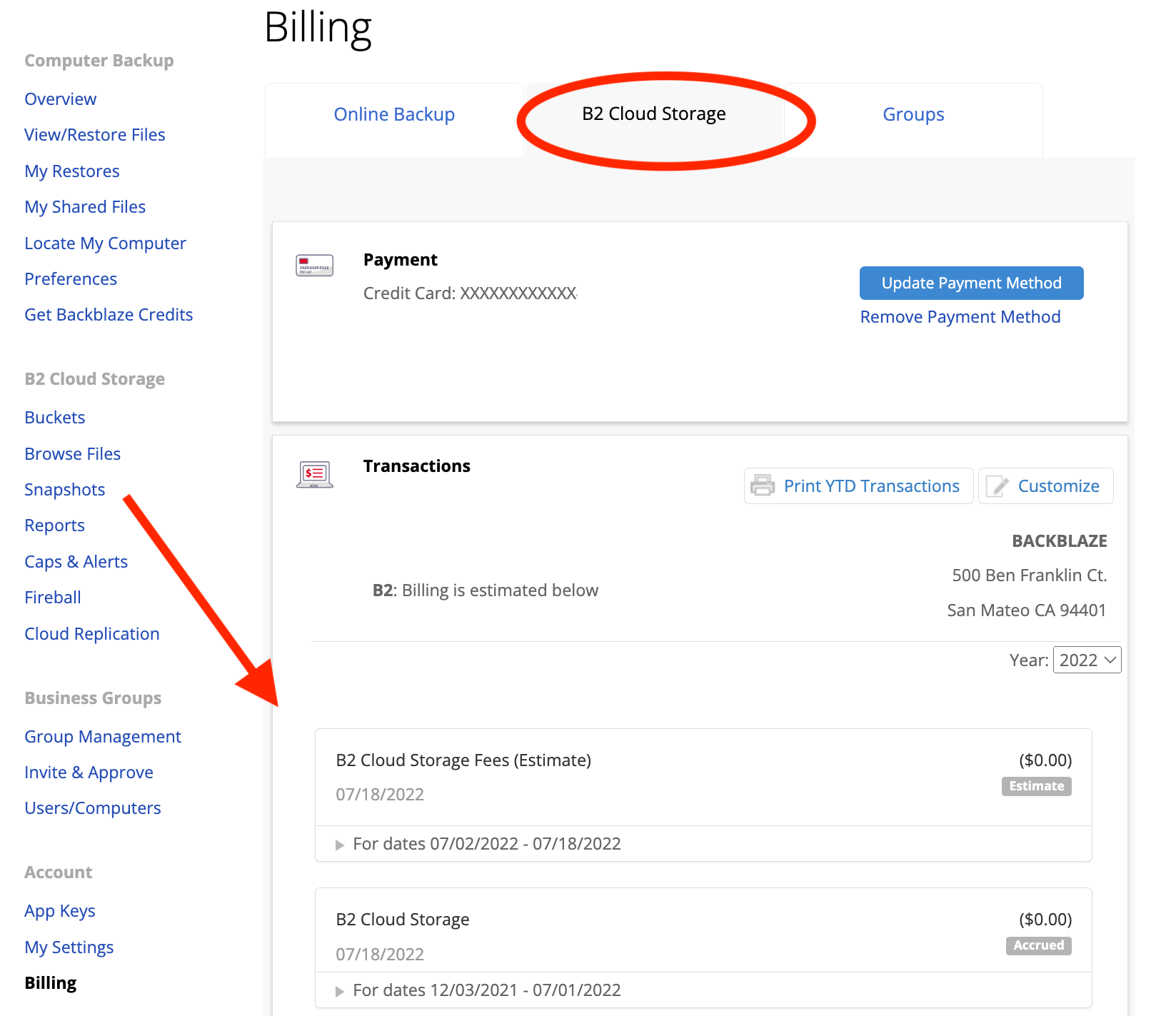Image resolution: width=1176 pixels, height=1016 pixels.
Task: Click the Estimate status badge
Action: tap(1037, 786)
